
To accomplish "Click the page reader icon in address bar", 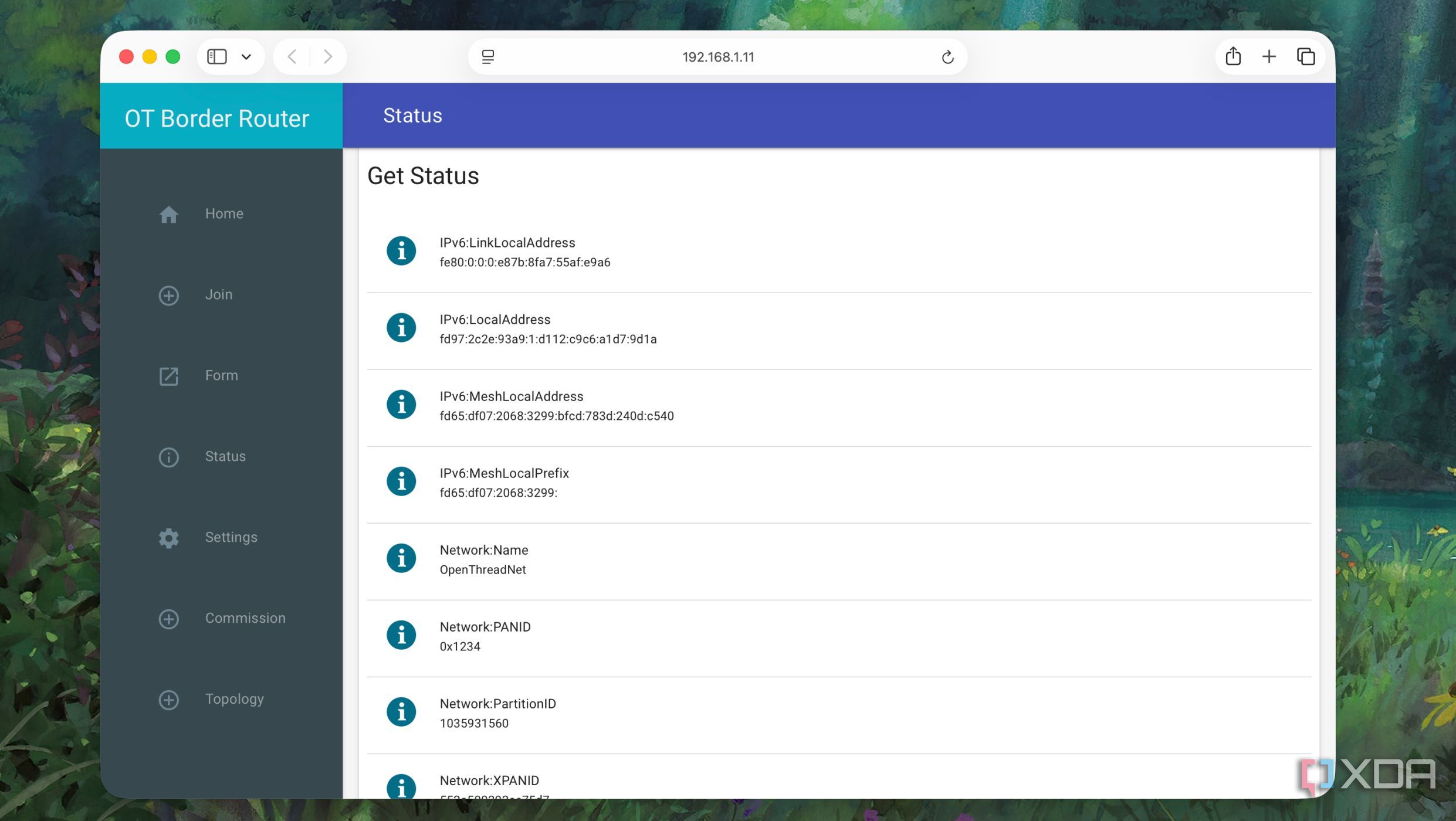I will (487, 57).
